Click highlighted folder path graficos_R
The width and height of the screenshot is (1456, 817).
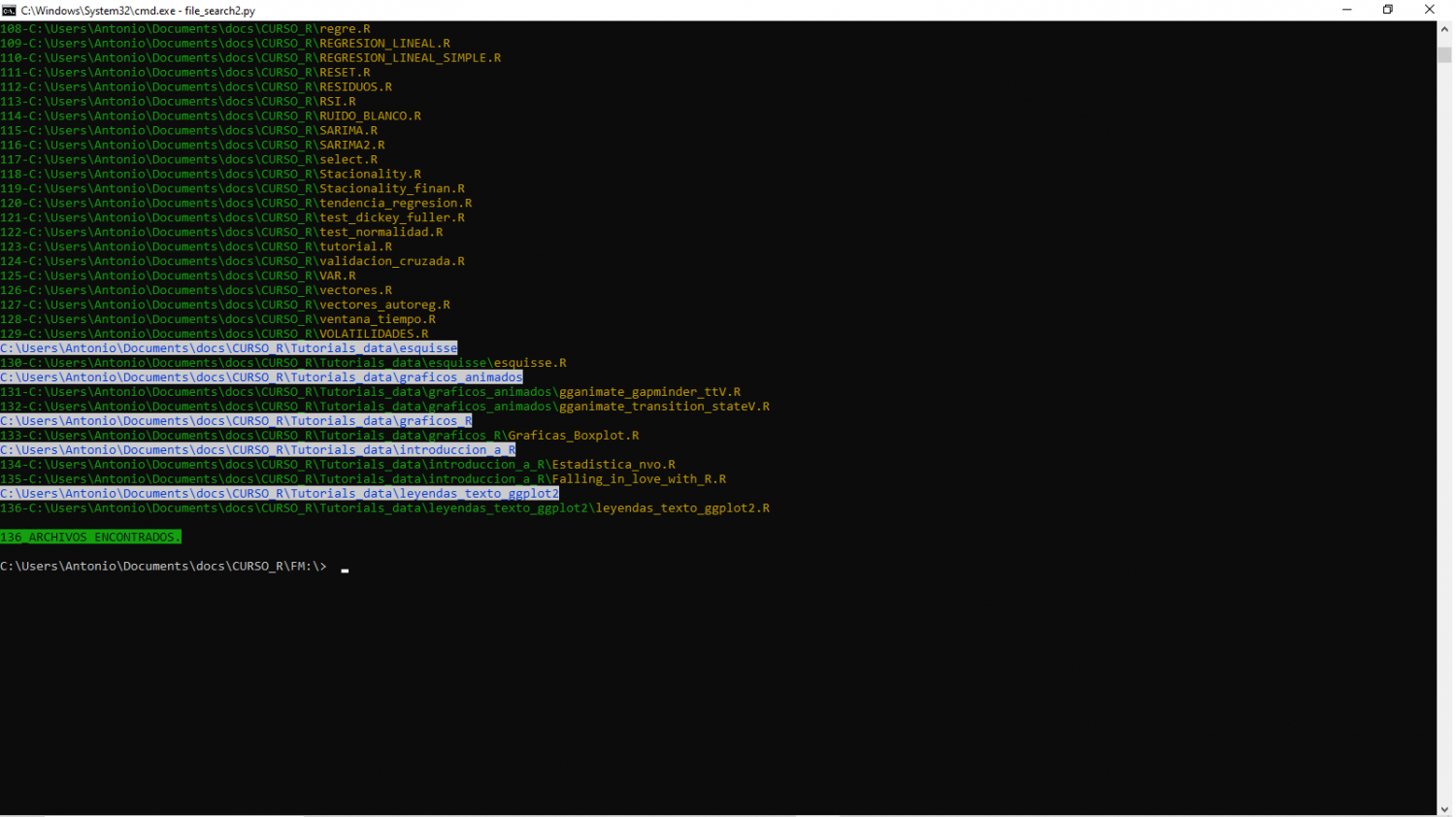coord(236,422)
